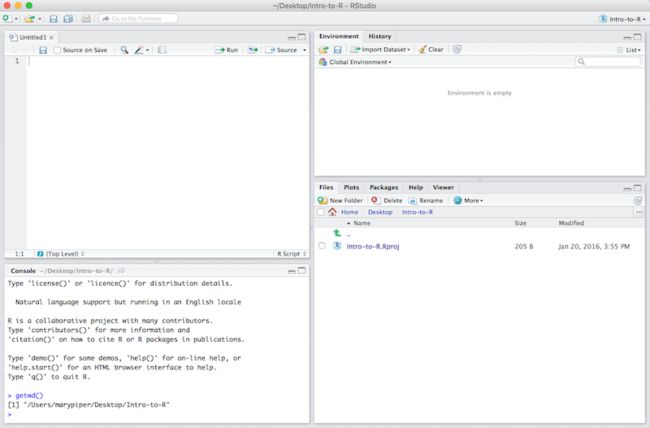Switch to the Environment tab
The image size is (650, 428).
pyautogui.click(x=339, y=36)
